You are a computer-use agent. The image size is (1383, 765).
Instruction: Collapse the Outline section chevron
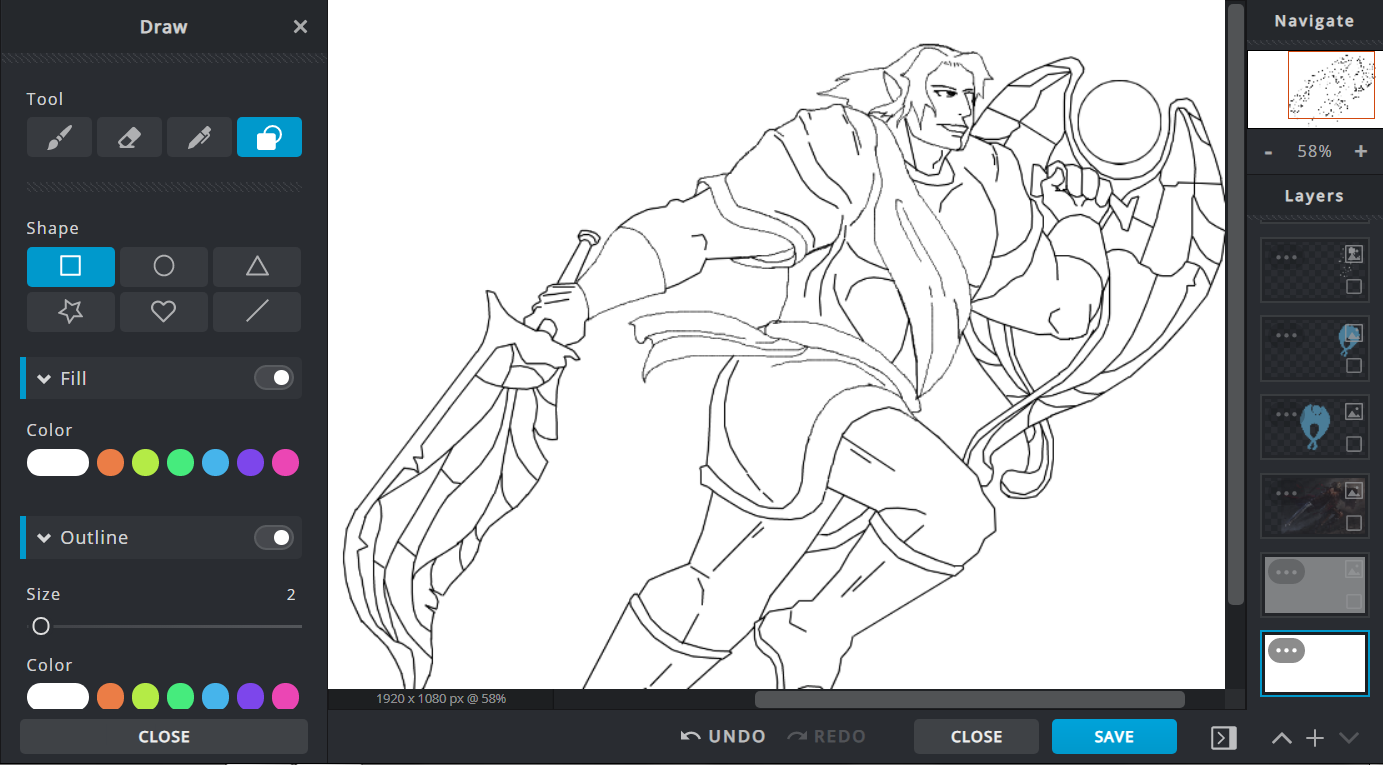[x=44, y=538]
